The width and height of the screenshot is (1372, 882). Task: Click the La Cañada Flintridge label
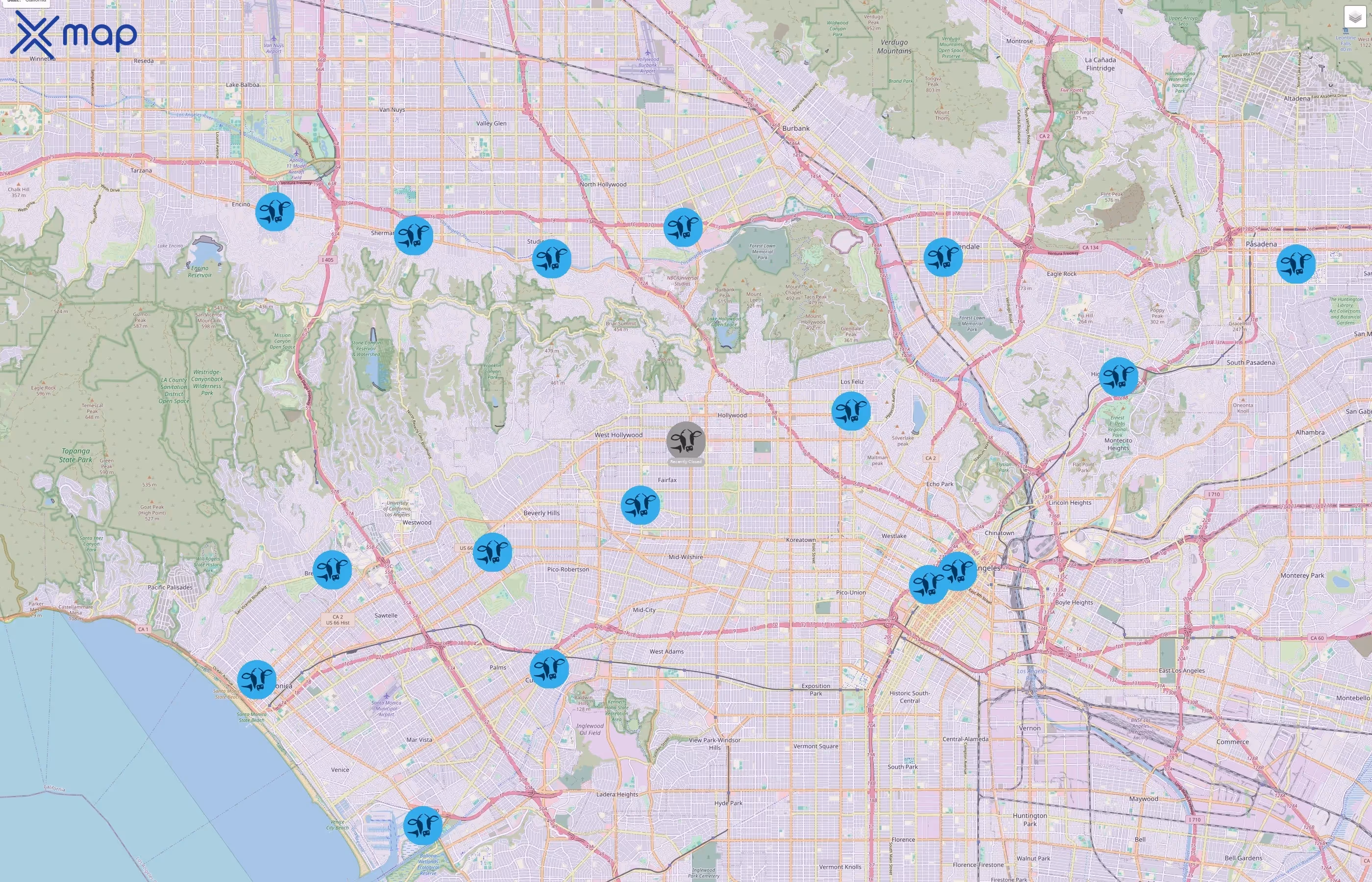tap(1100, 64)
